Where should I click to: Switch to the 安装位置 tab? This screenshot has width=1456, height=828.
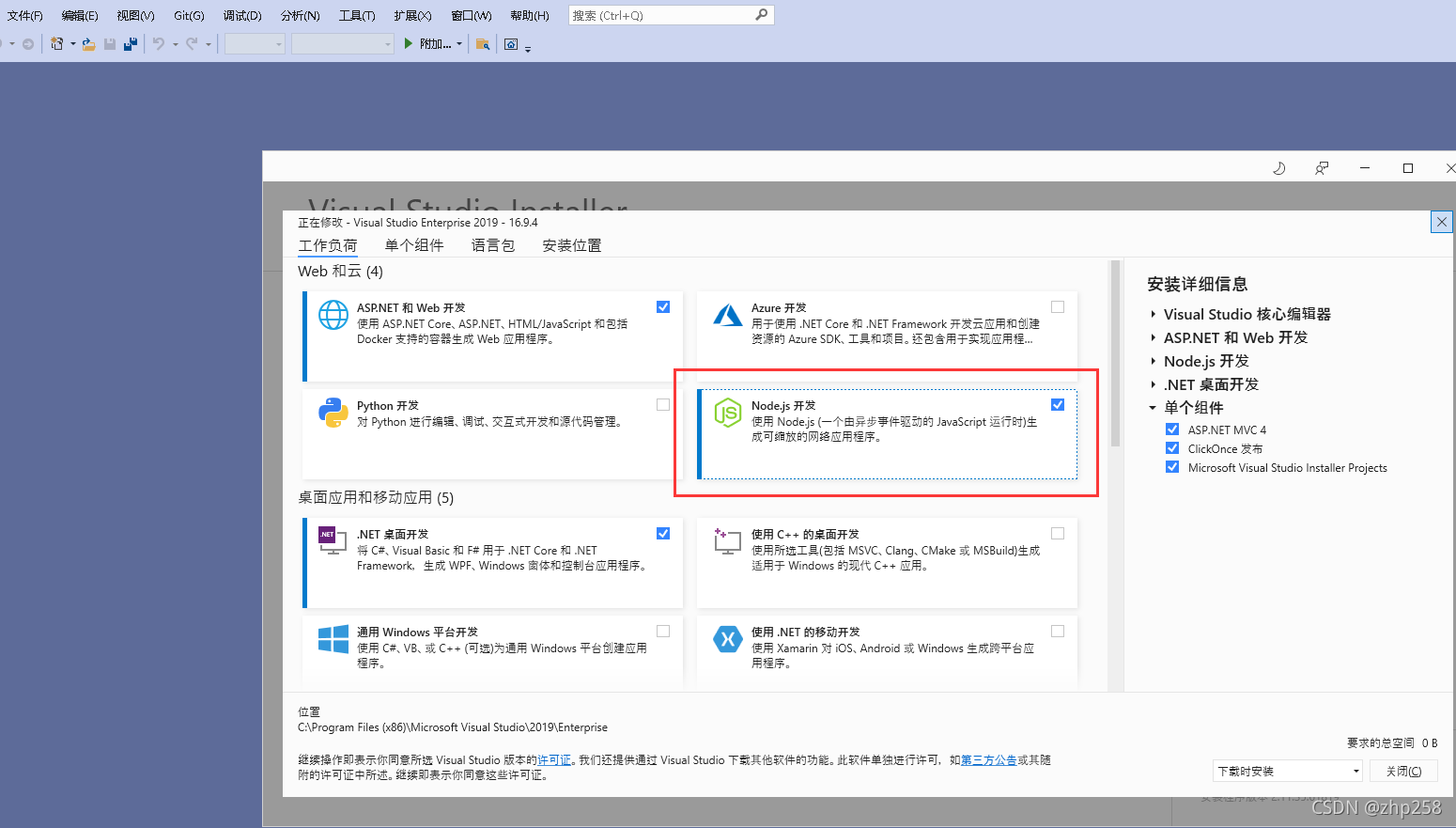click(x=572, y=245)
